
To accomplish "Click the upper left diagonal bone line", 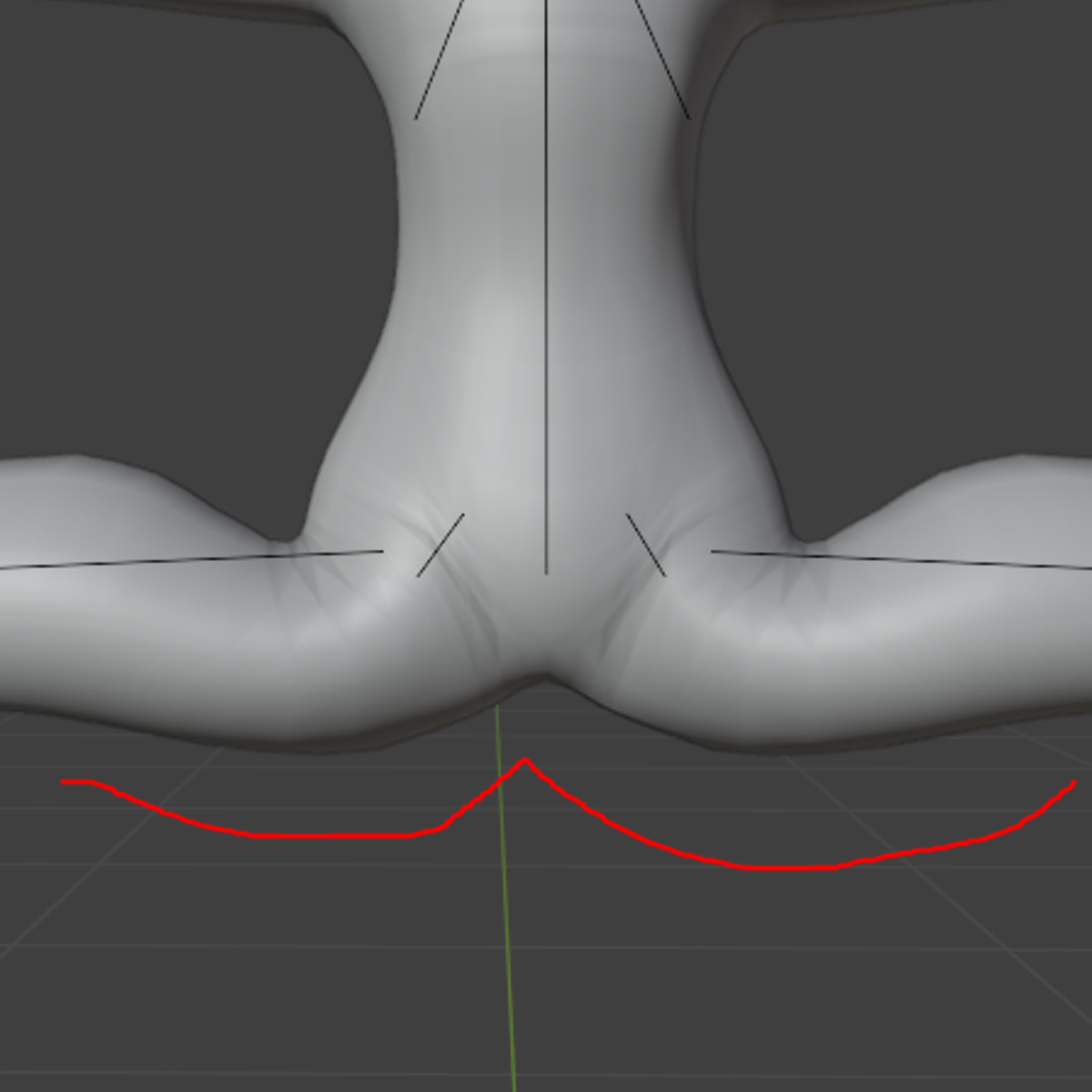I will [x=440, y=59].
